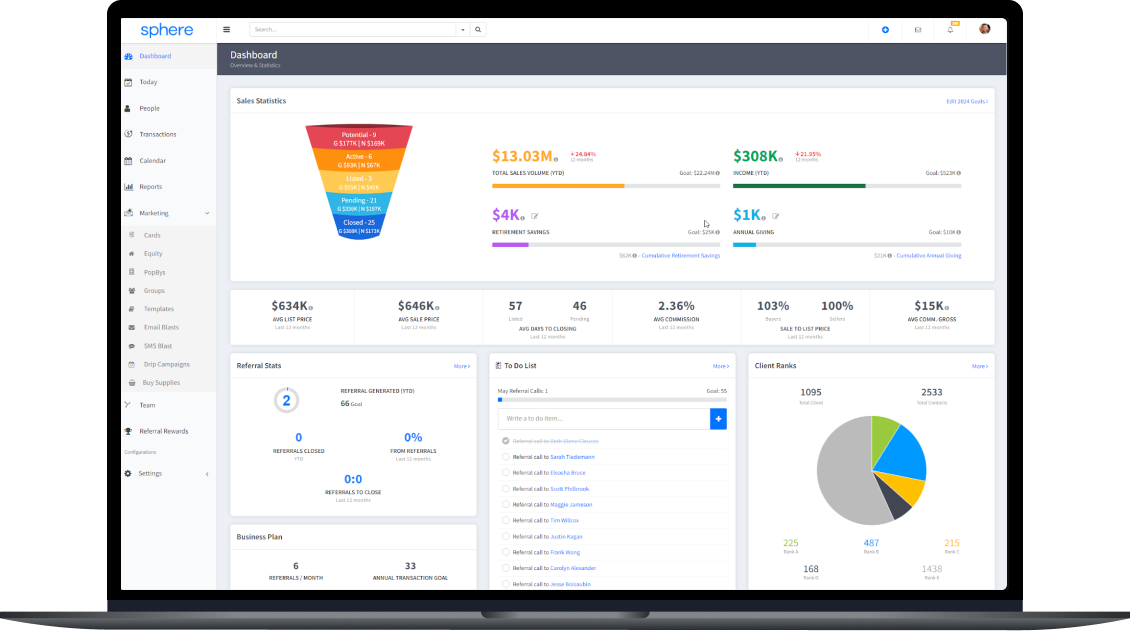Viewport: 1130px width, 631px height.
Task: Go to Transactions in the sidebar
Action: pyautogui.click(x=157, y=134)
